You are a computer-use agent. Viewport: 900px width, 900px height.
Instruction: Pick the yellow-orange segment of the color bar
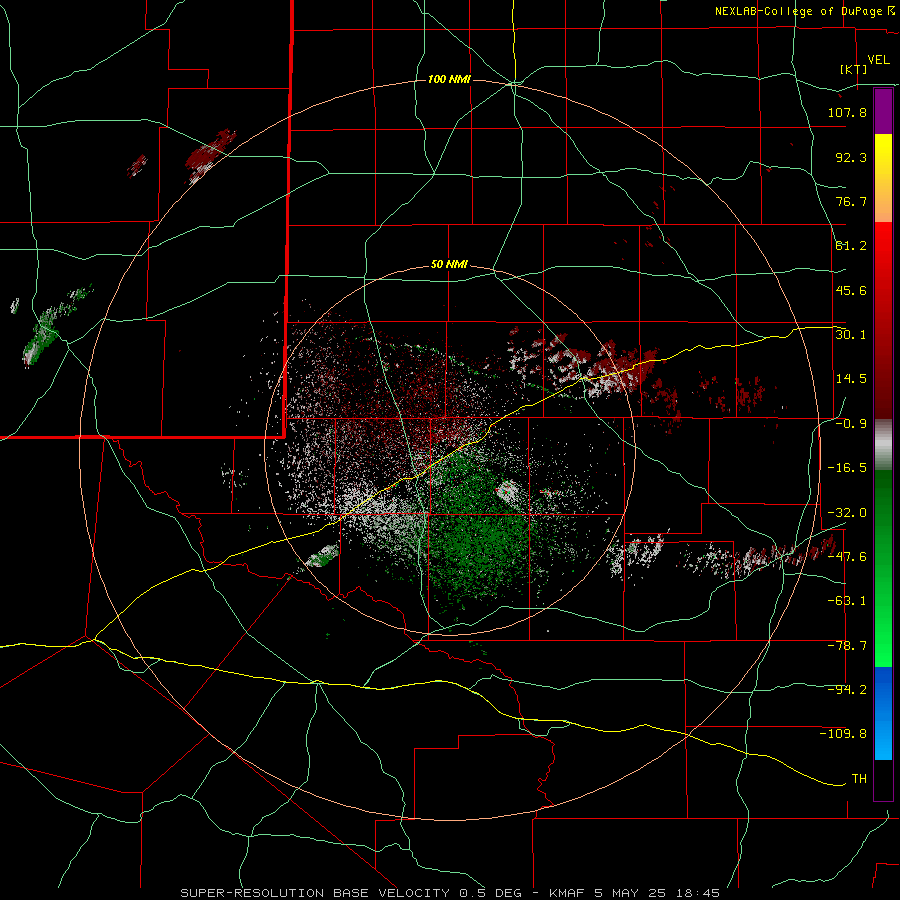(x=883, y=178)
